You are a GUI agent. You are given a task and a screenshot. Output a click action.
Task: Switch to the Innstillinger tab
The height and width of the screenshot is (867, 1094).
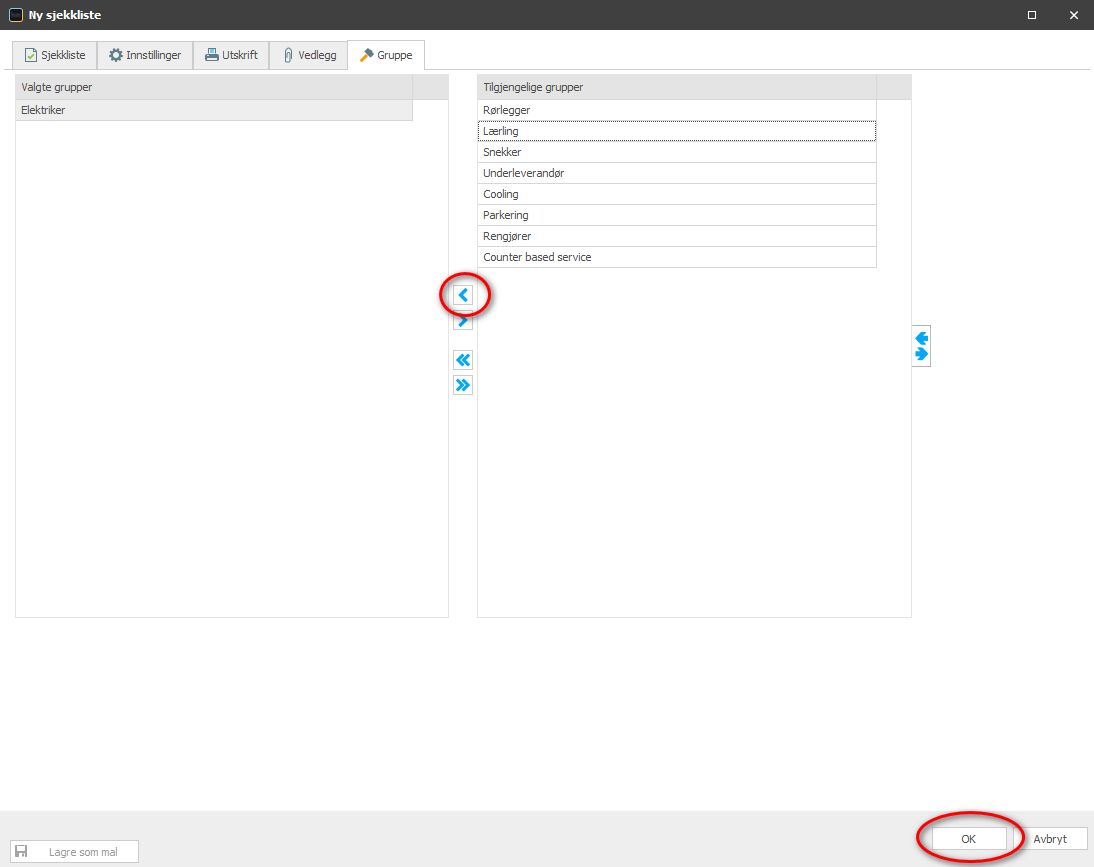(145, 55)
